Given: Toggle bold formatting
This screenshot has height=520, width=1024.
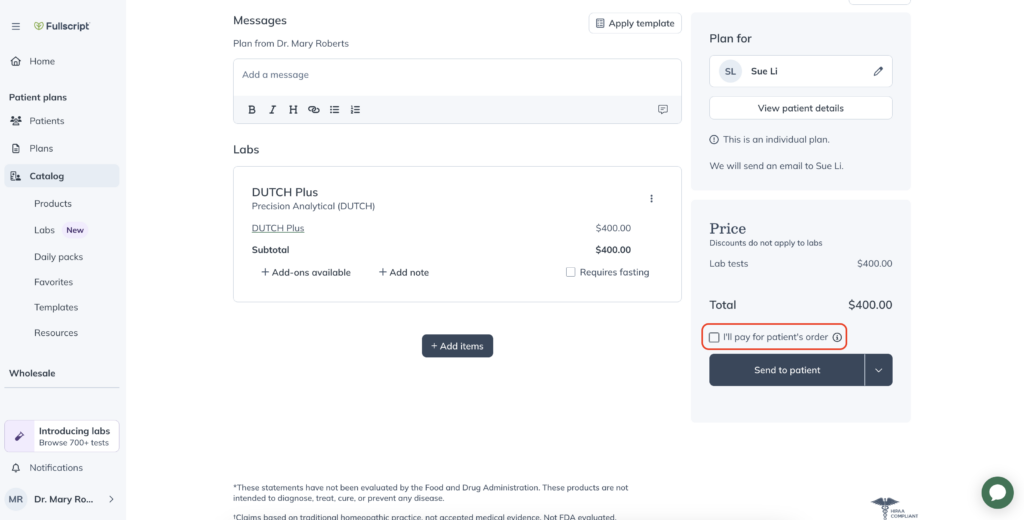Looking at the screenshot, I should [x=252, y=110].
